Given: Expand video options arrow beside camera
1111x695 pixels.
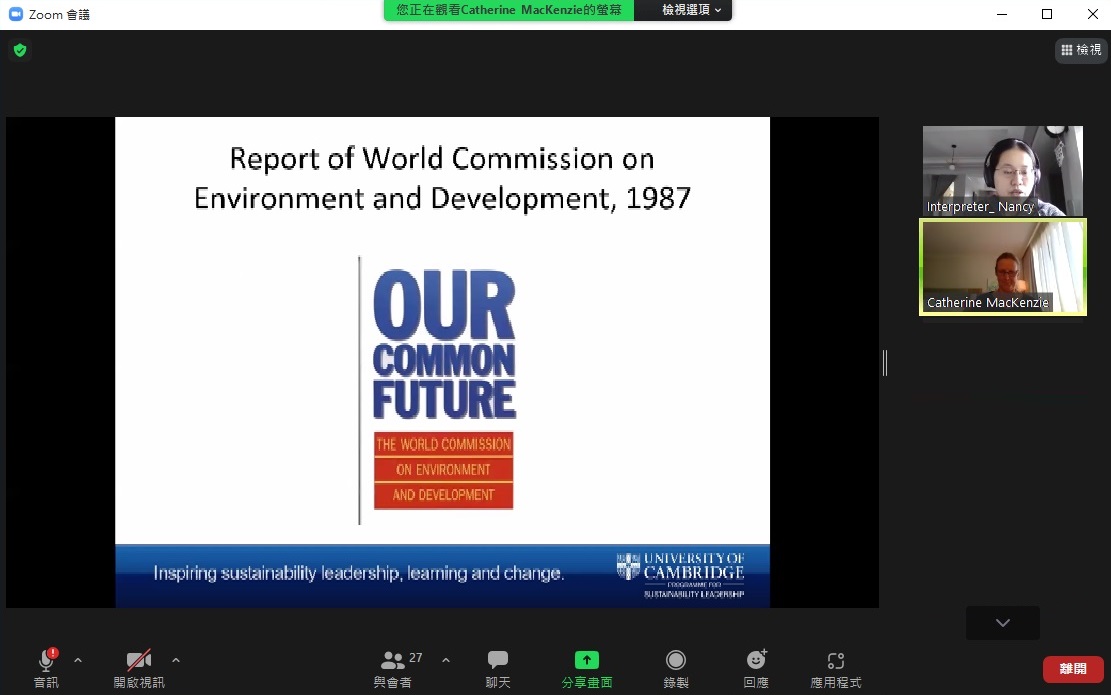Looking at the screenshot, I should 176,660.
